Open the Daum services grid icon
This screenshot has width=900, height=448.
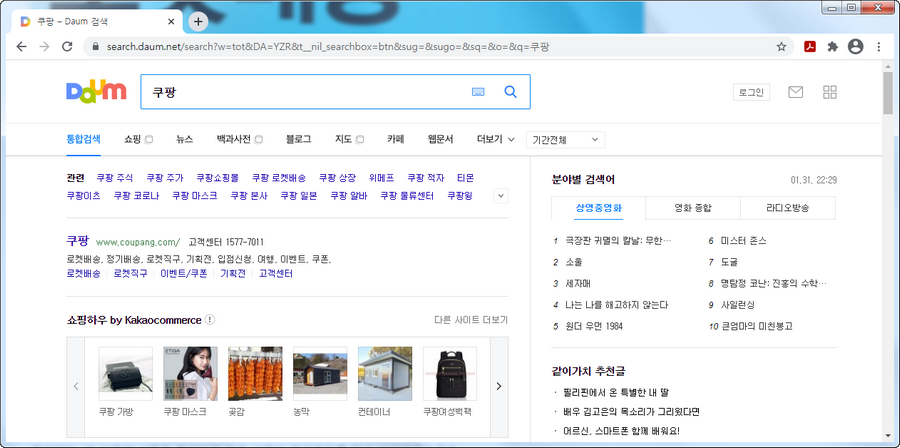(x=830, y=92)
